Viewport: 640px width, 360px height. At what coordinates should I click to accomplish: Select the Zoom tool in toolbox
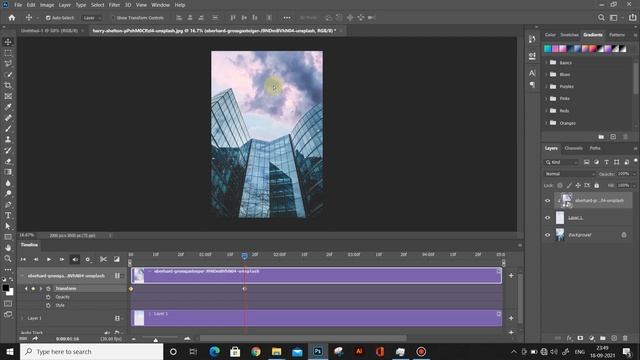pos(8,258)
